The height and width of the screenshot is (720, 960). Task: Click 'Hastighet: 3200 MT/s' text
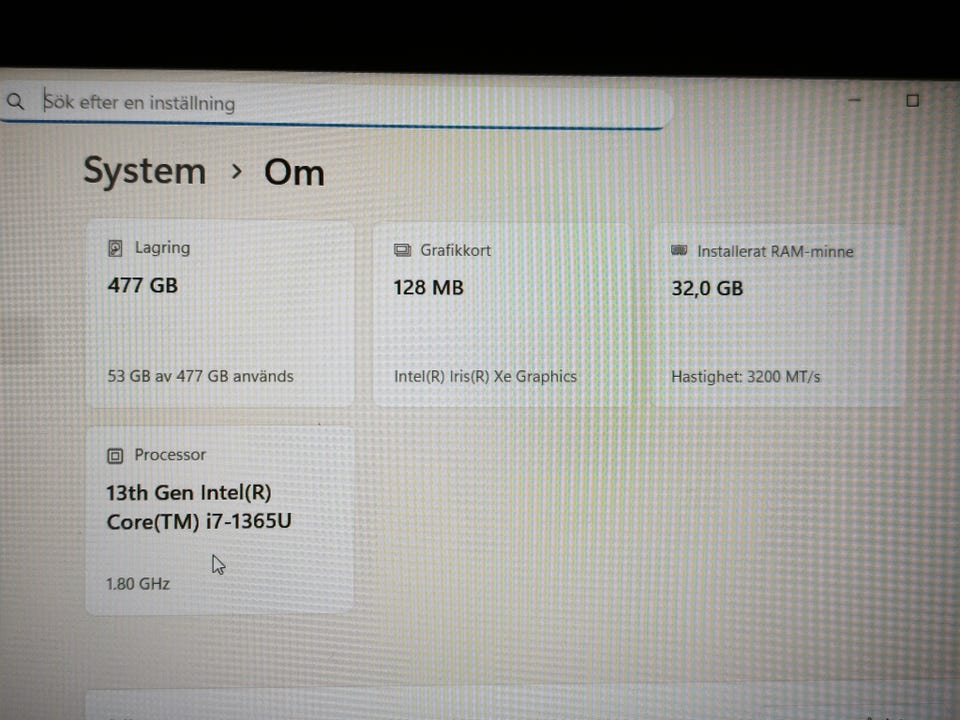point(746,377)
